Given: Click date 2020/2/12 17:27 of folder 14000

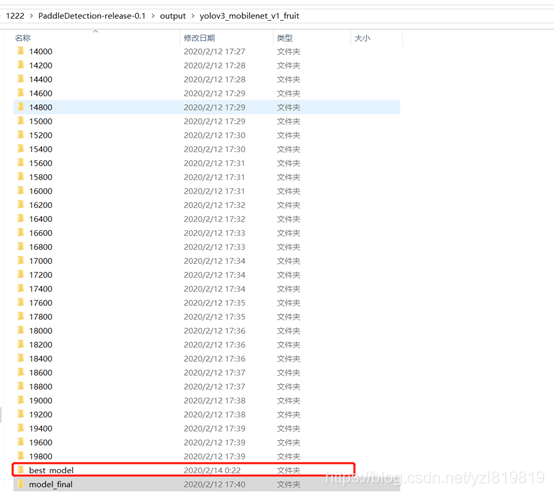Looking at the screenshot, I should (214, 51).
